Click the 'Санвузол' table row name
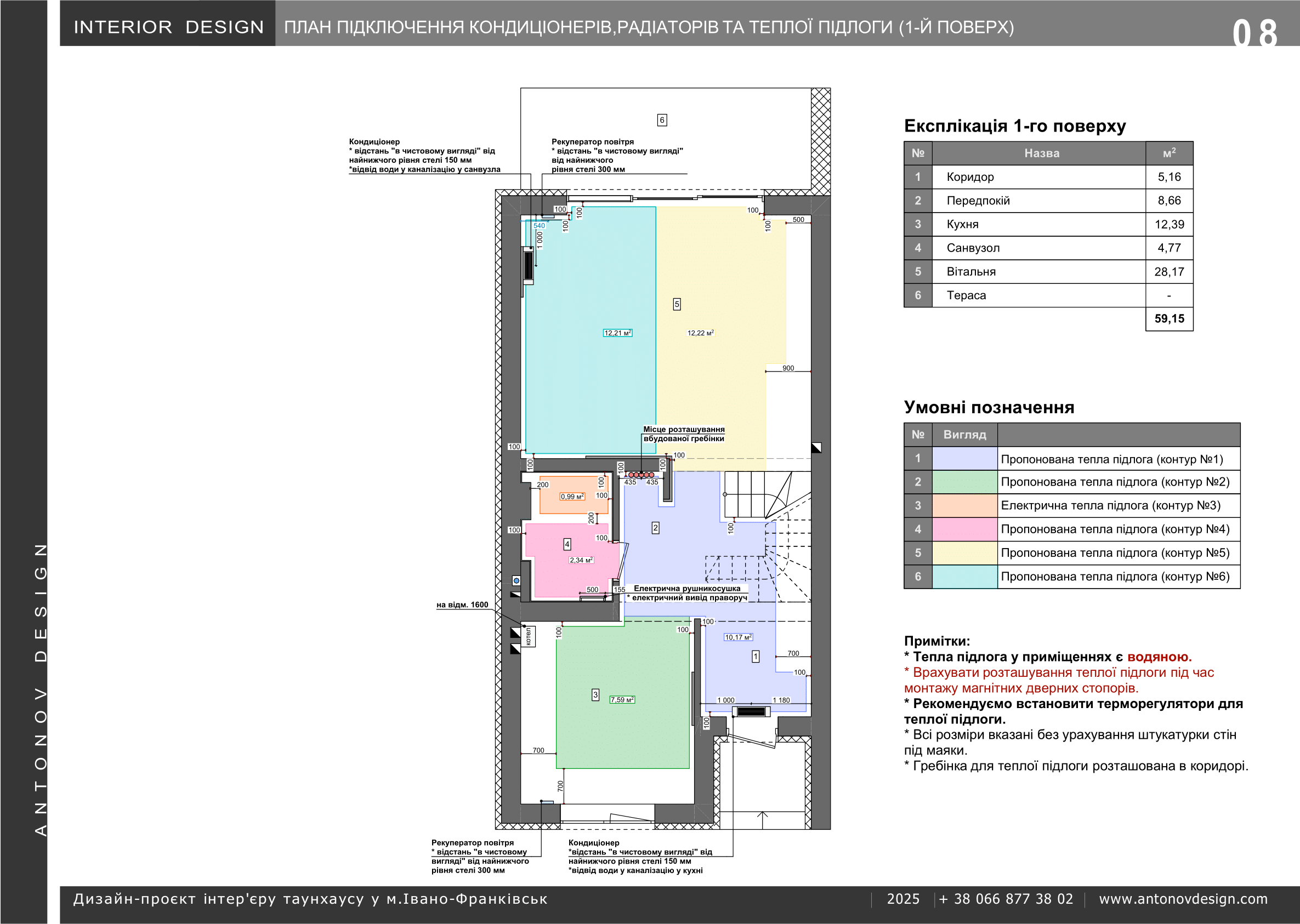Image resolution: width=1300 pixels, height=924 pixels. [x=973, y=248]
